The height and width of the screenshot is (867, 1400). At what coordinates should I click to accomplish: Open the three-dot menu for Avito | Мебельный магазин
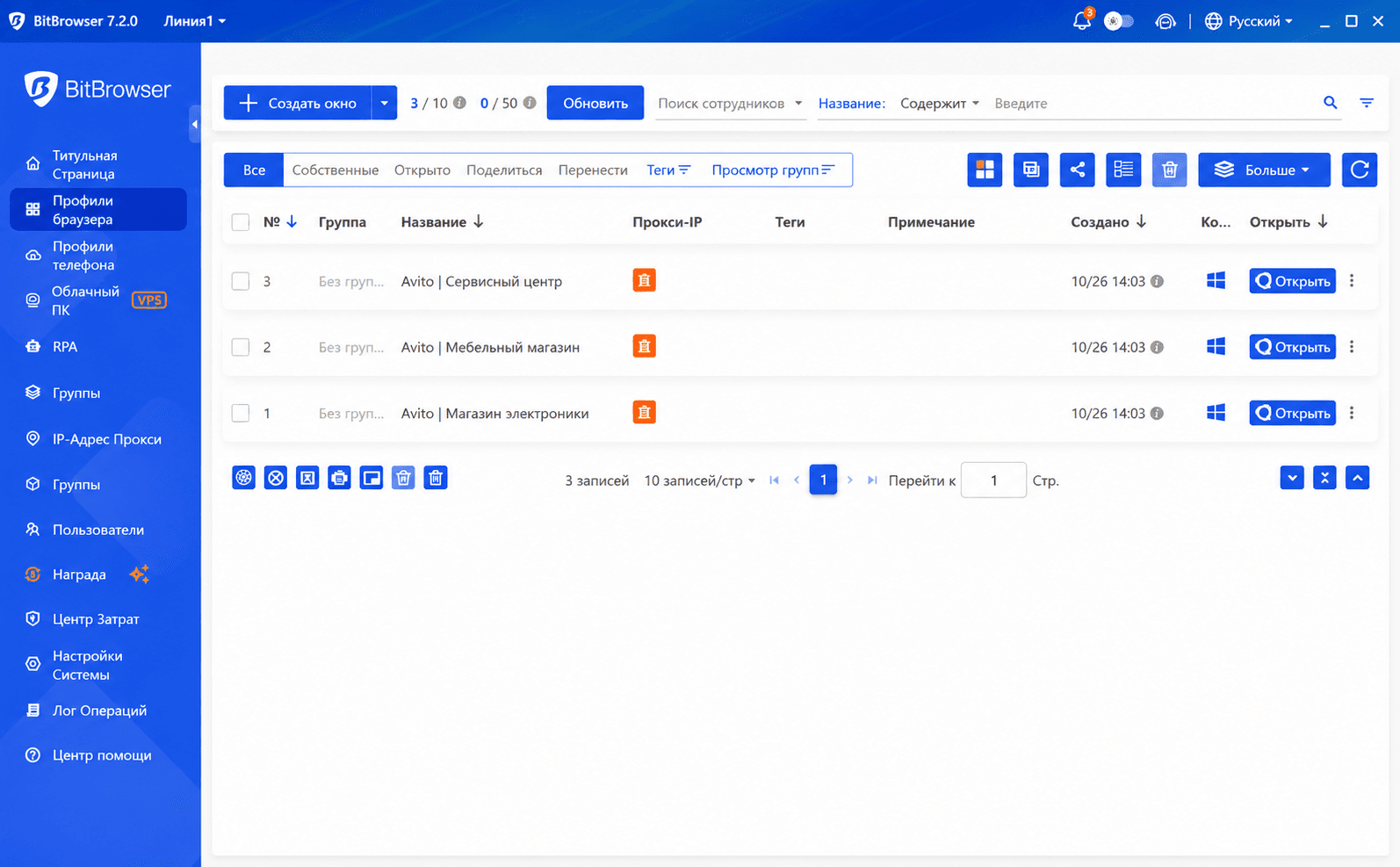tap(1352, 347)
